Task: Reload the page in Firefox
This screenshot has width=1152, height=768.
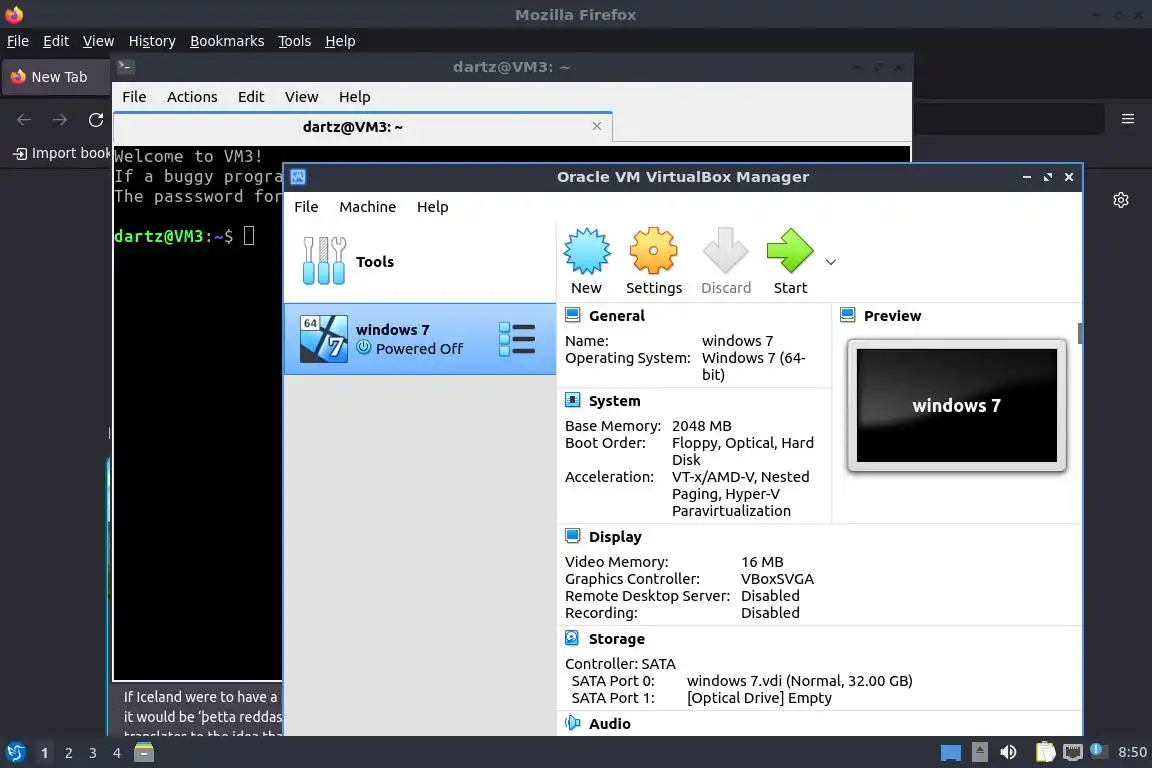Action: (x=96, y=120)
